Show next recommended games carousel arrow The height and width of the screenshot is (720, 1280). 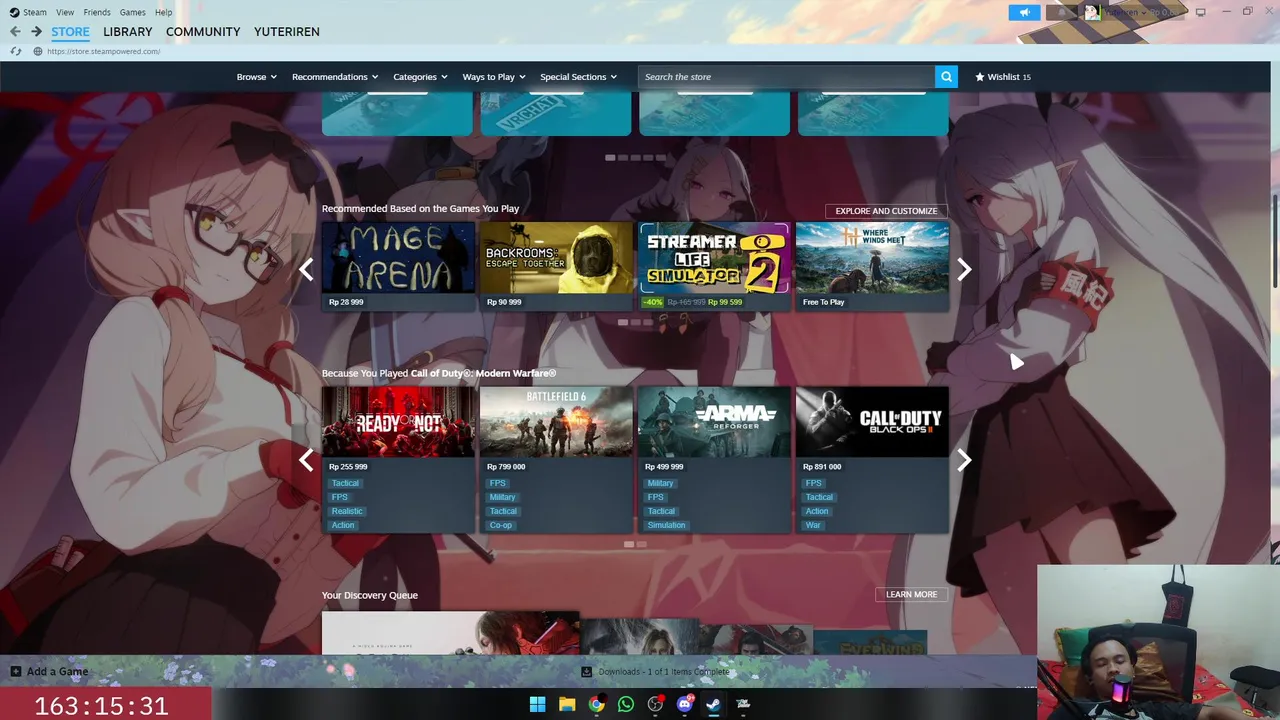964,269
